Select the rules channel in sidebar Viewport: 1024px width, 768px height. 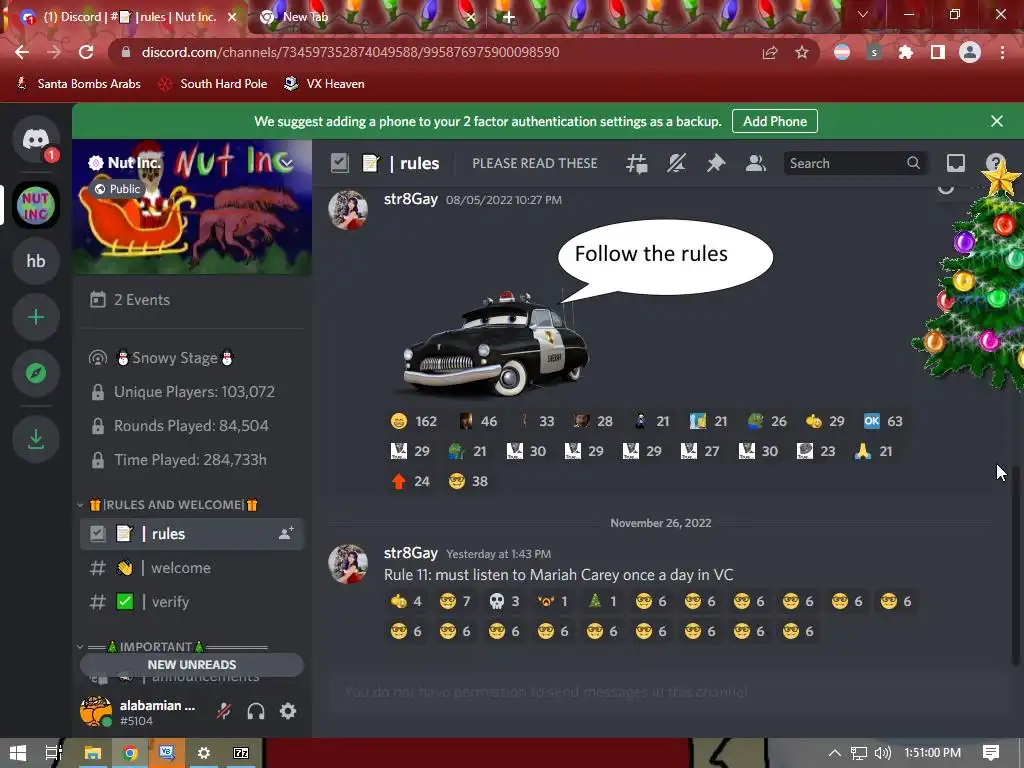point(192,534)
